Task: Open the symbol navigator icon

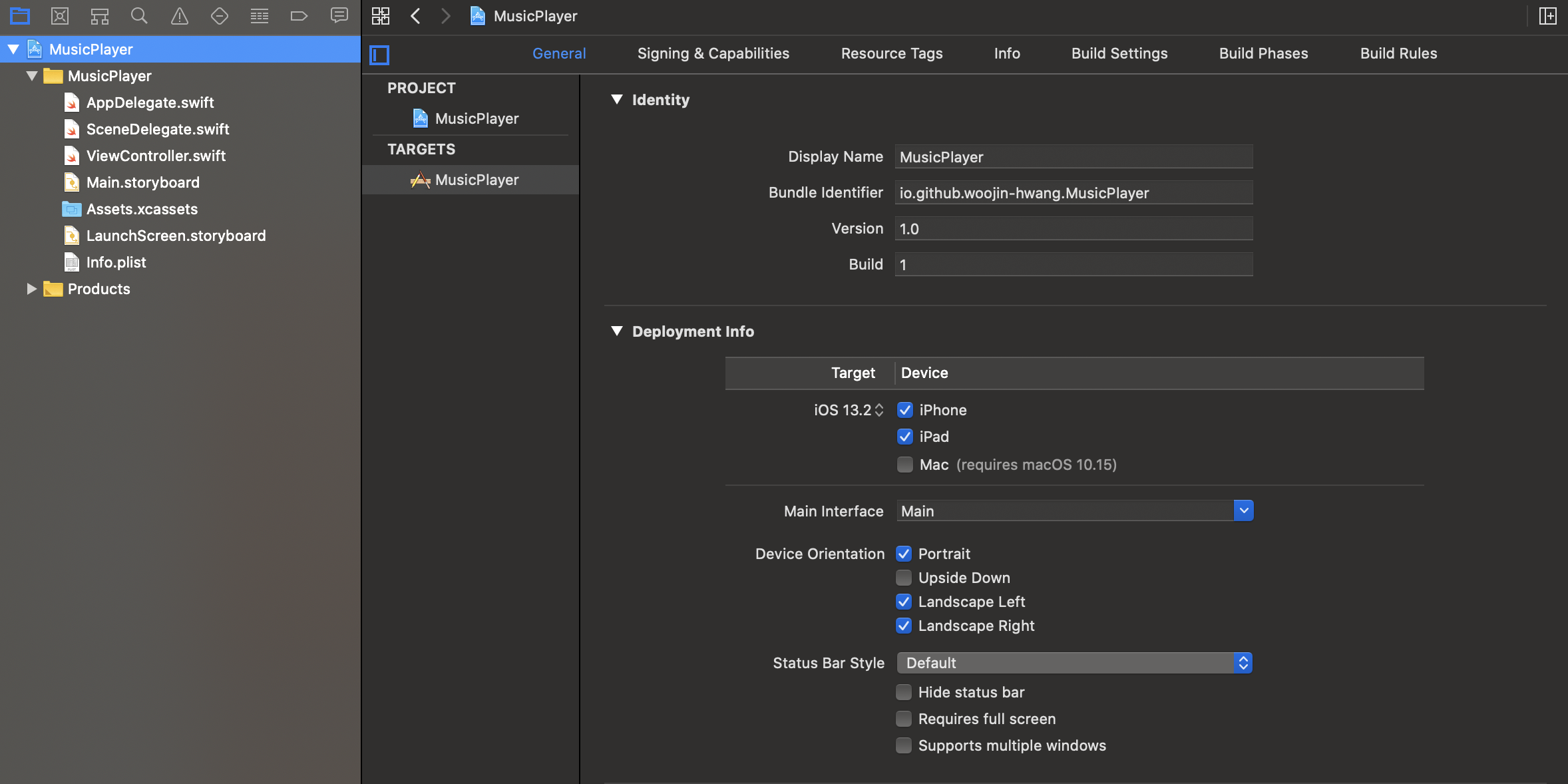Action: tap(100, 16)
